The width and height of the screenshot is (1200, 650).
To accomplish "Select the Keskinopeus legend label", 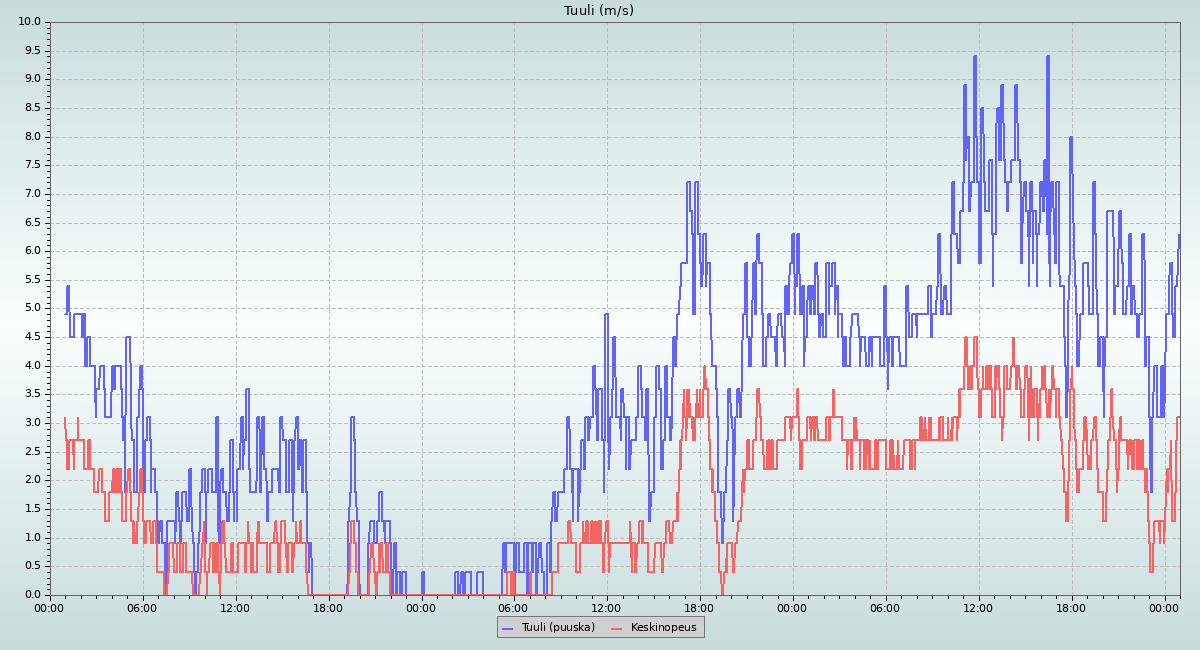I will coord(664,627).
